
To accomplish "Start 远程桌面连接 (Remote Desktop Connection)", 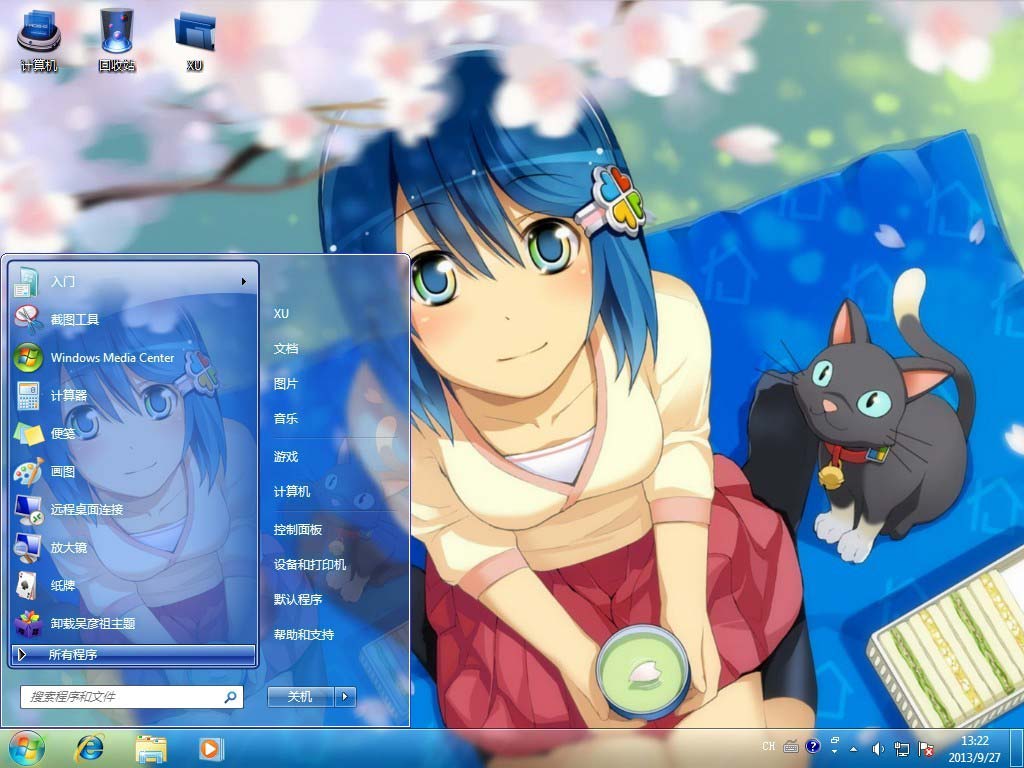I will tap(87, 510).
